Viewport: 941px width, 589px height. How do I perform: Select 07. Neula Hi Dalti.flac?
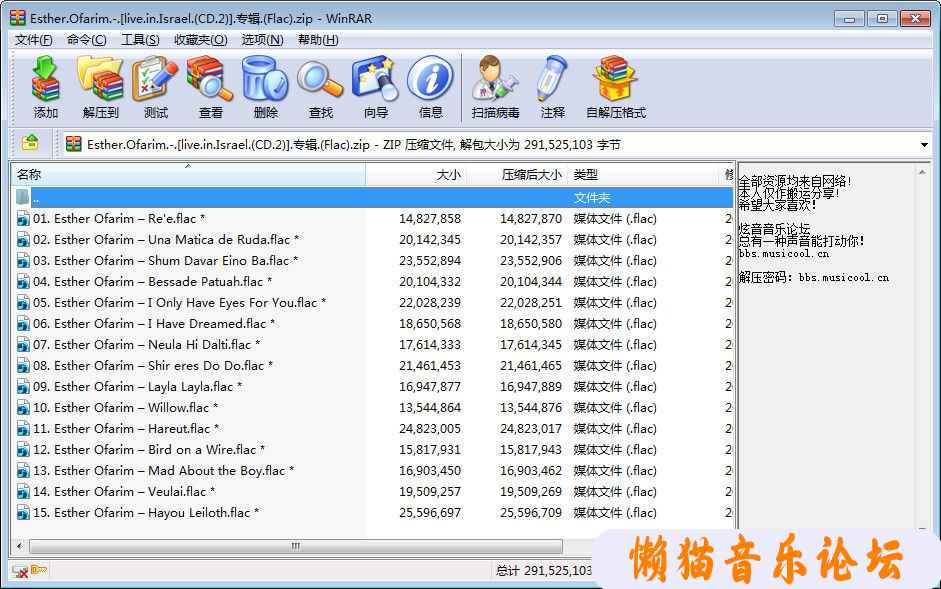pyautogui.click(x=146, y=345)
